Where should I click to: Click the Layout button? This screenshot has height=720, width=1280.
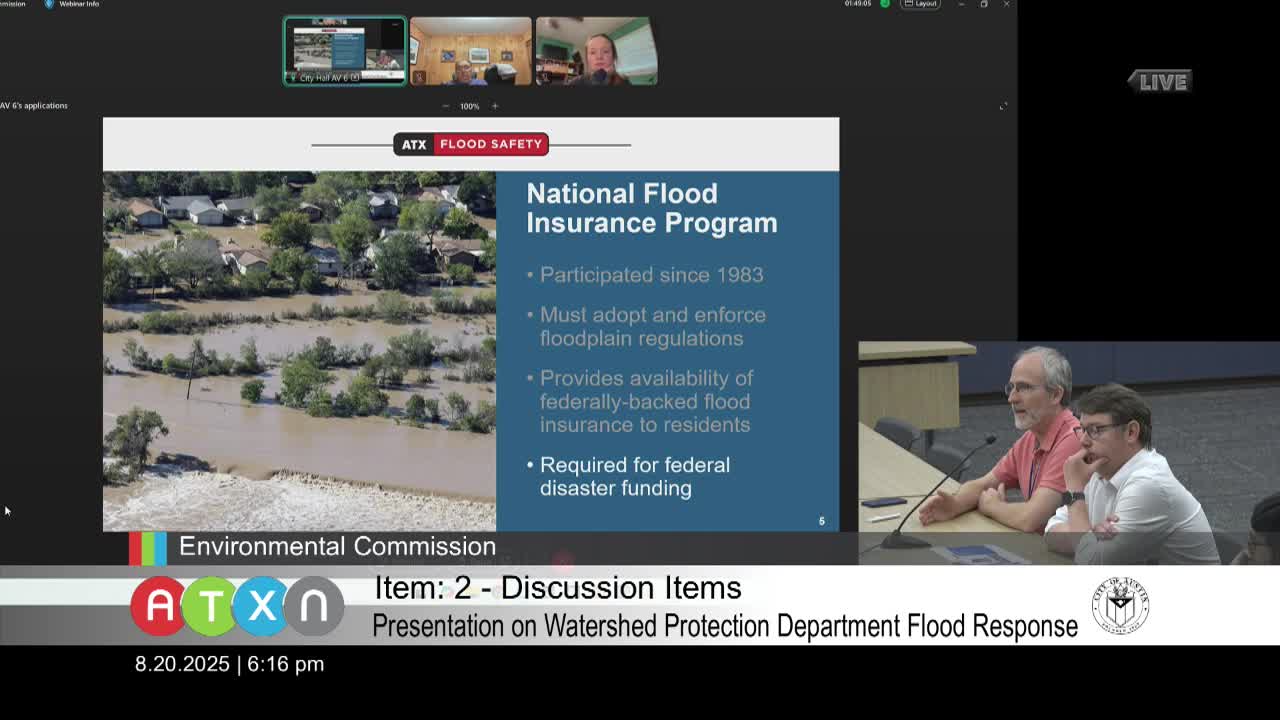pos(920,4)
